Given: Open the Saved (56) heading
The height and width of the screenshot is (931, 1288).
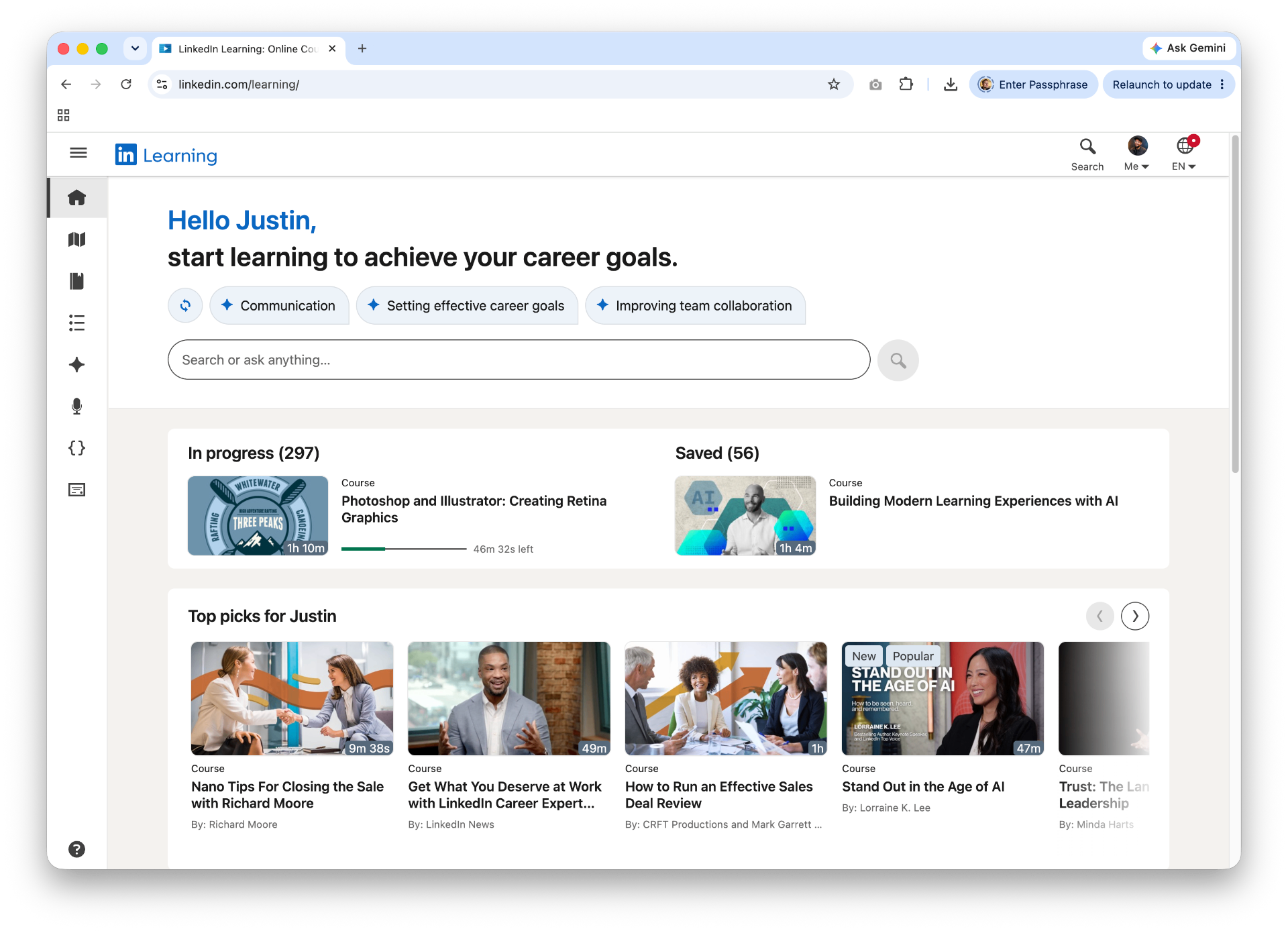Looking at the screenshot, I should (717, 453).
